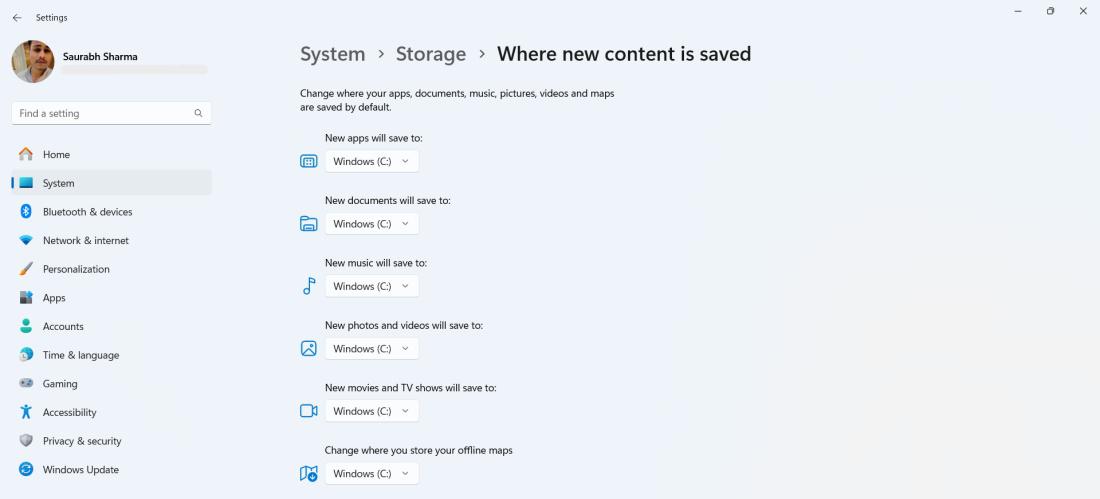
Task: Click the Storage breadcrumb link
Action: 431,54
